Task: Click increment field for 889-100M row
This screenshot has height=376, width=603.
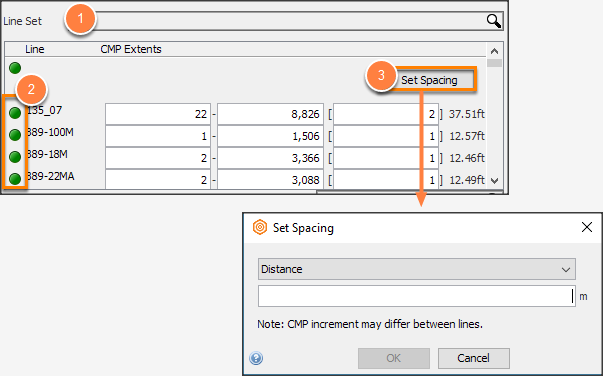Action: [x=386, y=136]
